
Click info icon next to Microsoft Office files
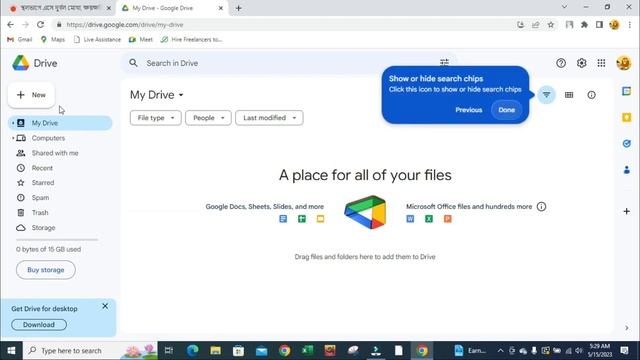541,207
